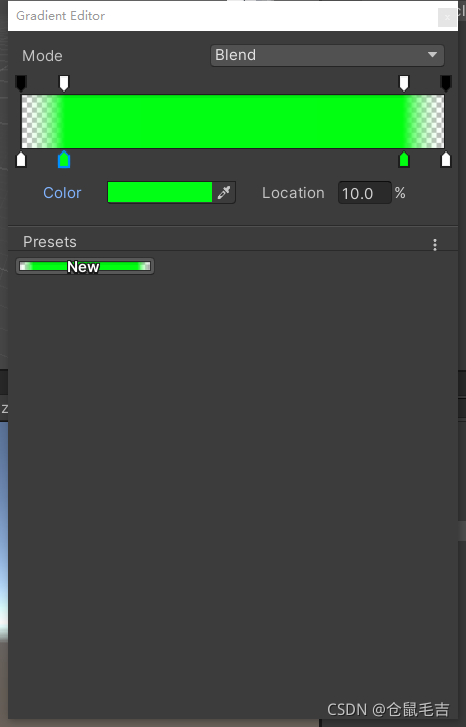Select the white alpha key near left
Screen dimensions: 466x727
pos(64,83)
